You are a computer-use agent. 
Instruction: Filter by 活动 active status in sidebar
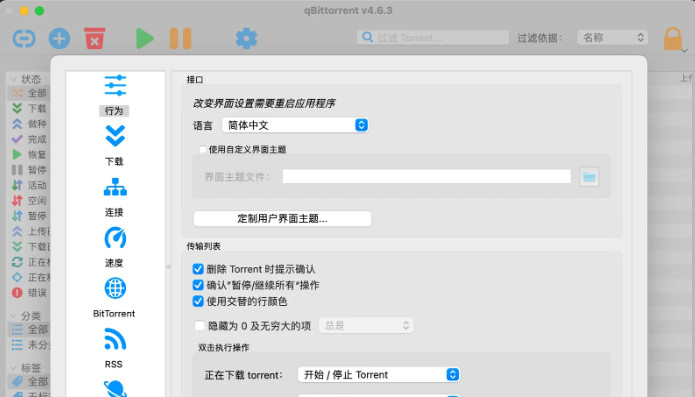tap(29, 185)
